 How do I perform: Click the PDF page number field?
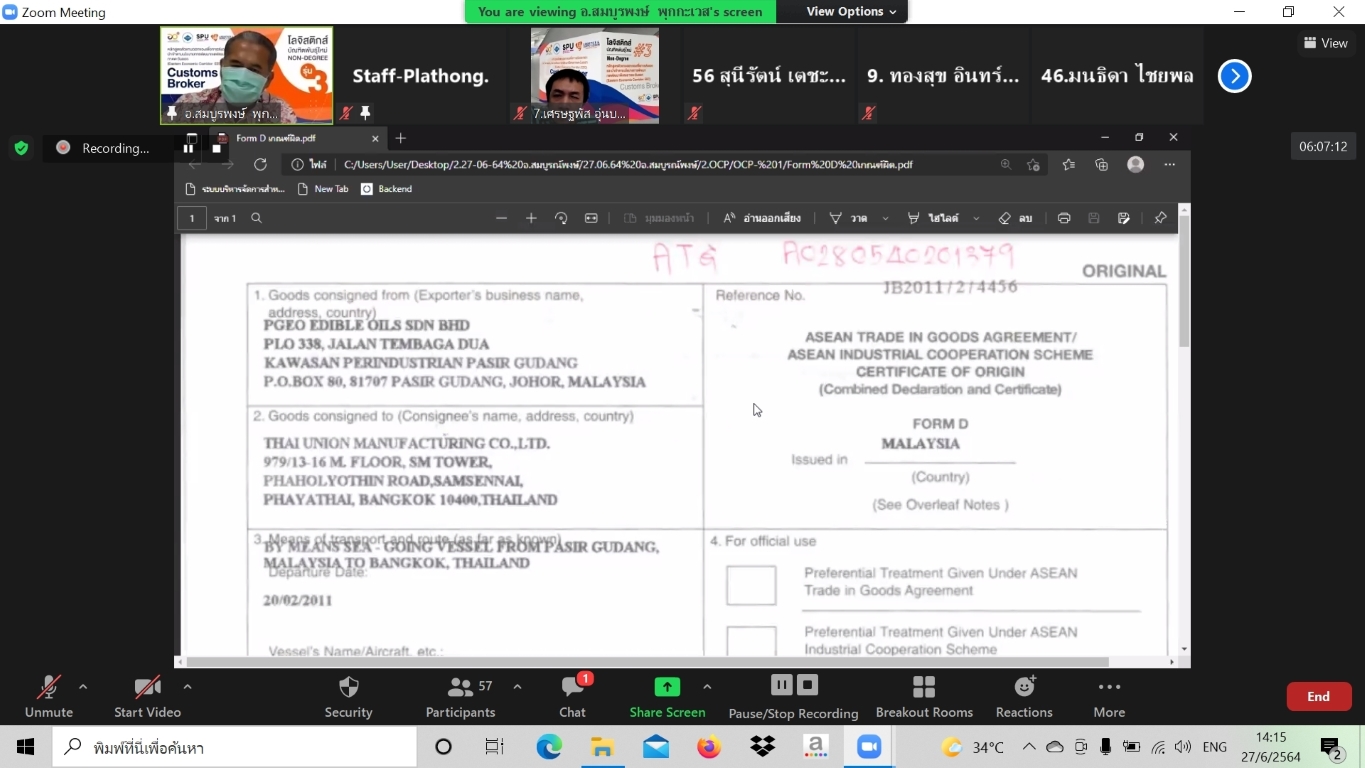click(192, 218)
